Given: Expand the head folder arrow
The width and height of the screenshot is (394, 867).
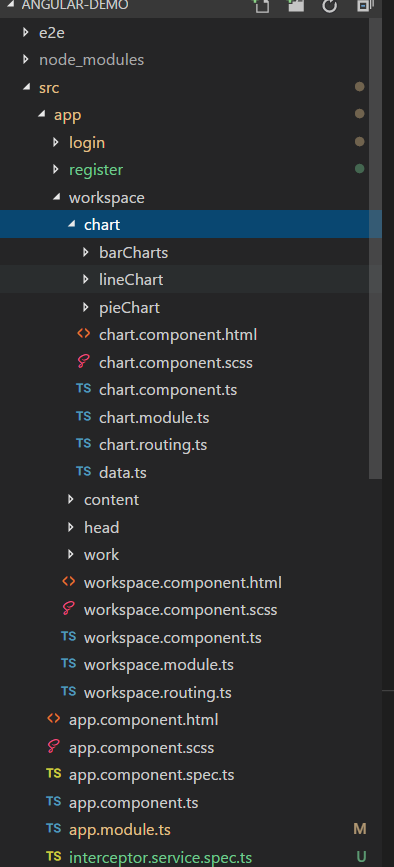Looking at the screenshot, I should click(x=70, y=527).
